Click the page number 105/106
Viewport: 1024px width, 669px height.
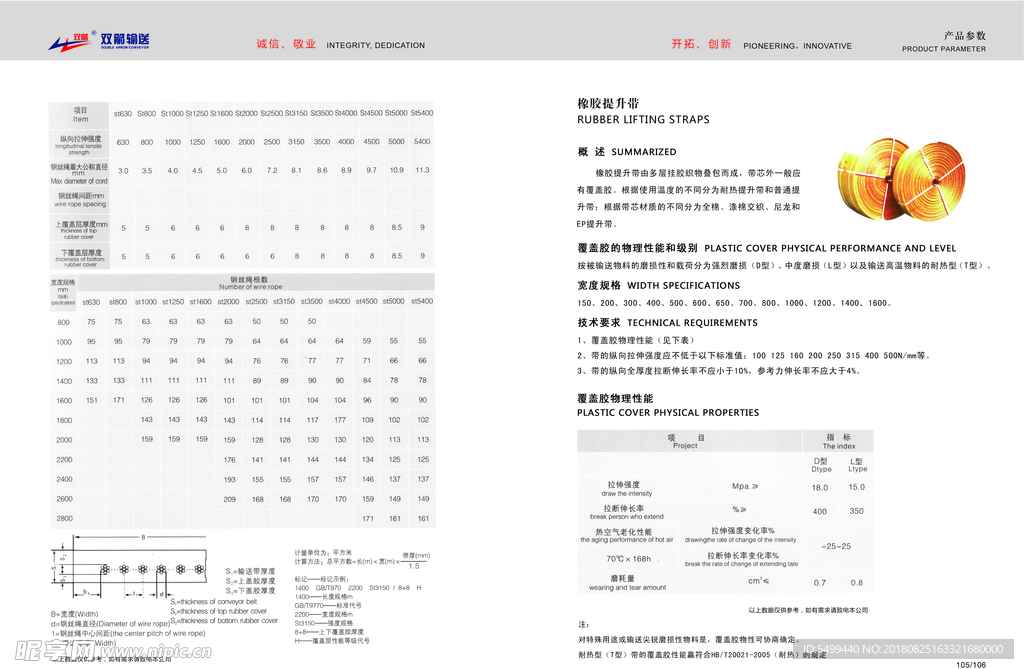pos(971,664)
